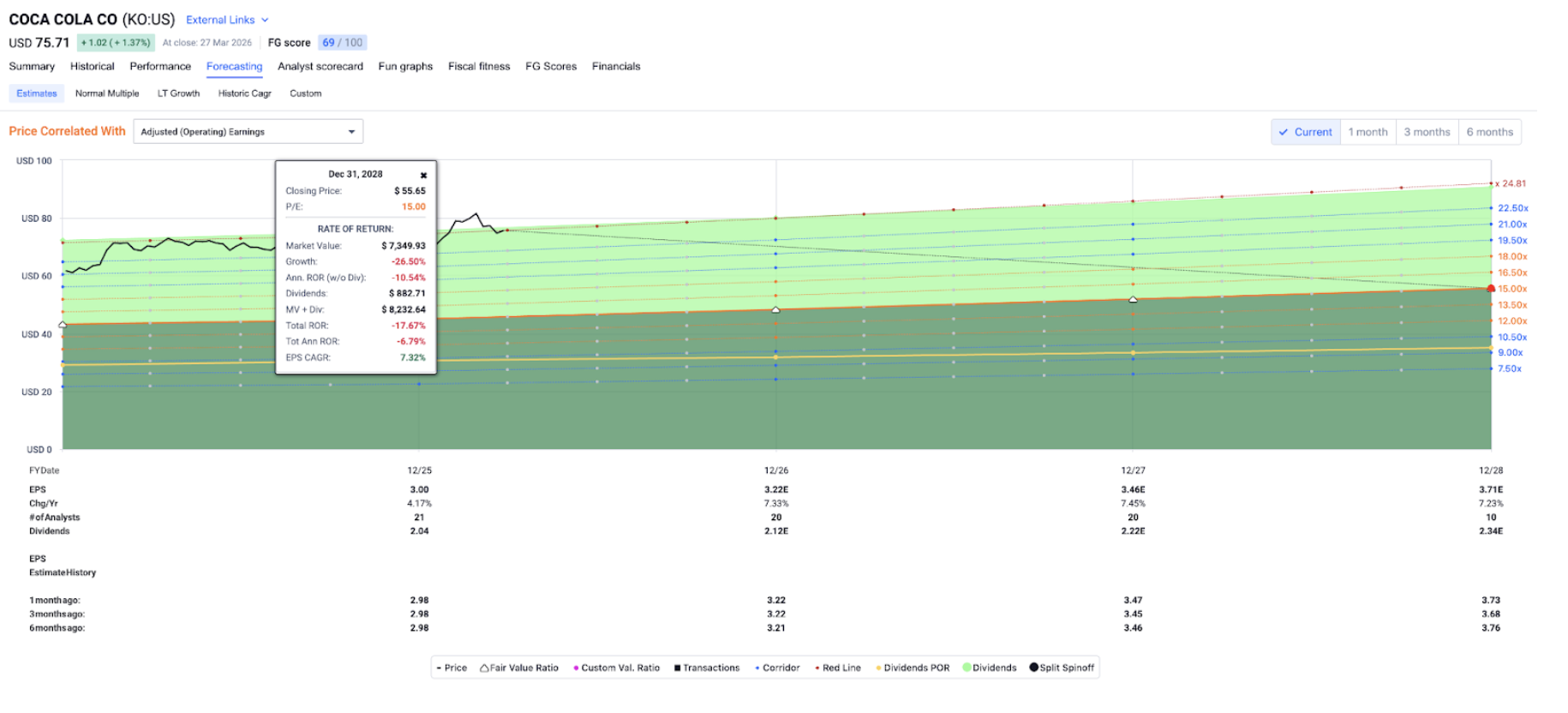Show the Financials tab
The image size is (1568, 713).
(x=616, y=66)
